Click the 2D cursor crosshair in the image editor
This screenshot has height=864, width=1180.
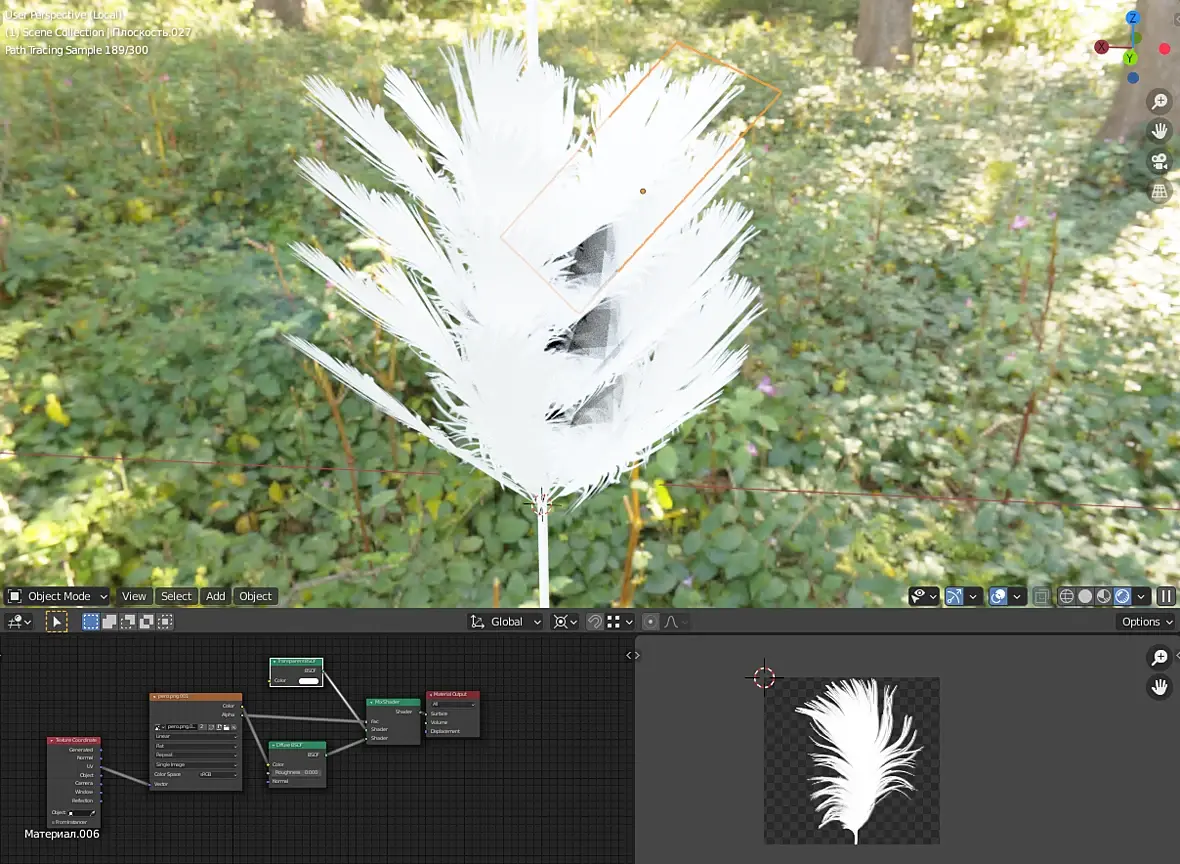(765, 677)
